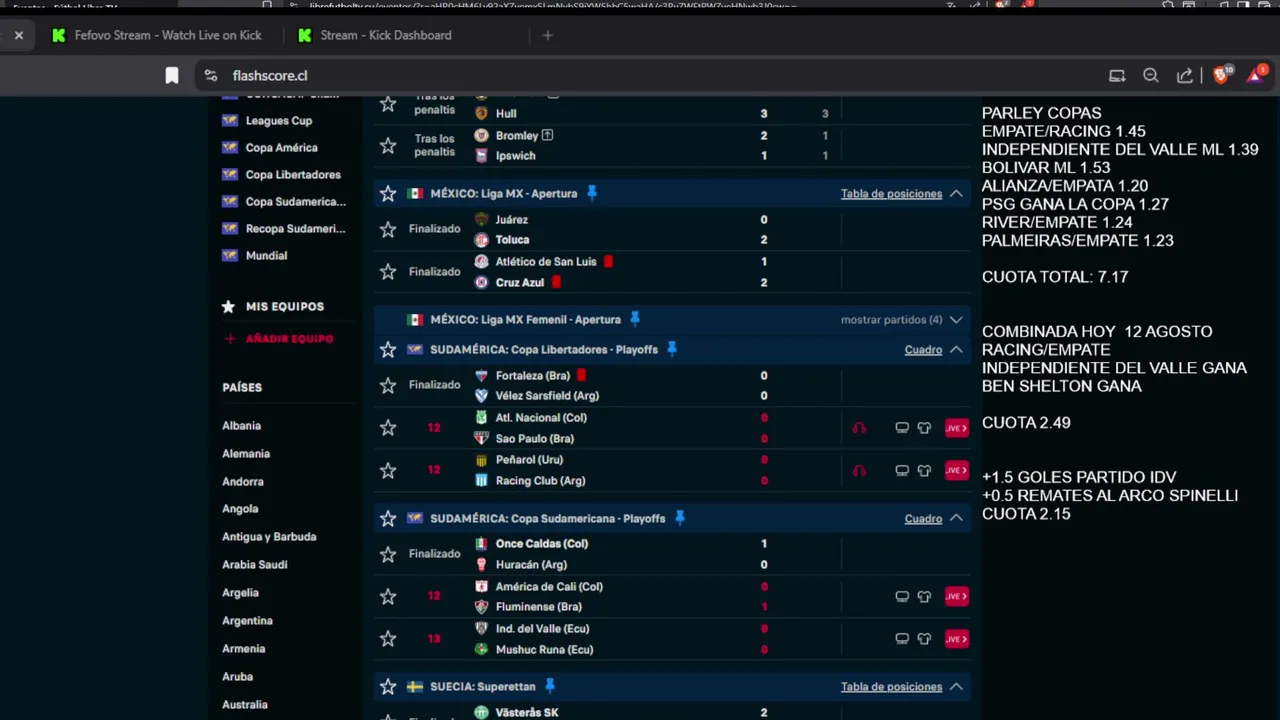Click the jersey icon on Peñarol row

coord(924,470)
